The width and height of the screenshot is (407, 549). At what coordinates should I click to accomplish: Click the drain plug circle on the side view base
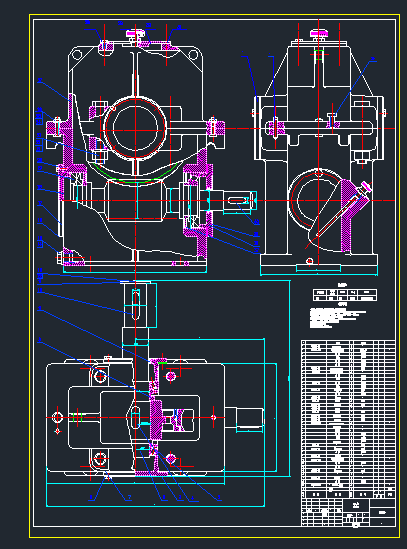[309, 261]
